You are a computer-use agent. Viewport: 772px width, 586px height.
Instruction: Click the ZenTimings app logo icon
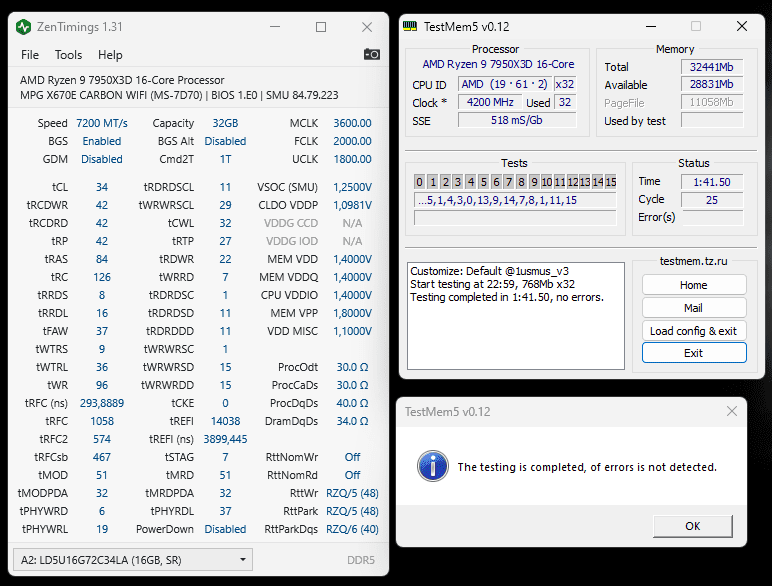(x=23, y=27)
